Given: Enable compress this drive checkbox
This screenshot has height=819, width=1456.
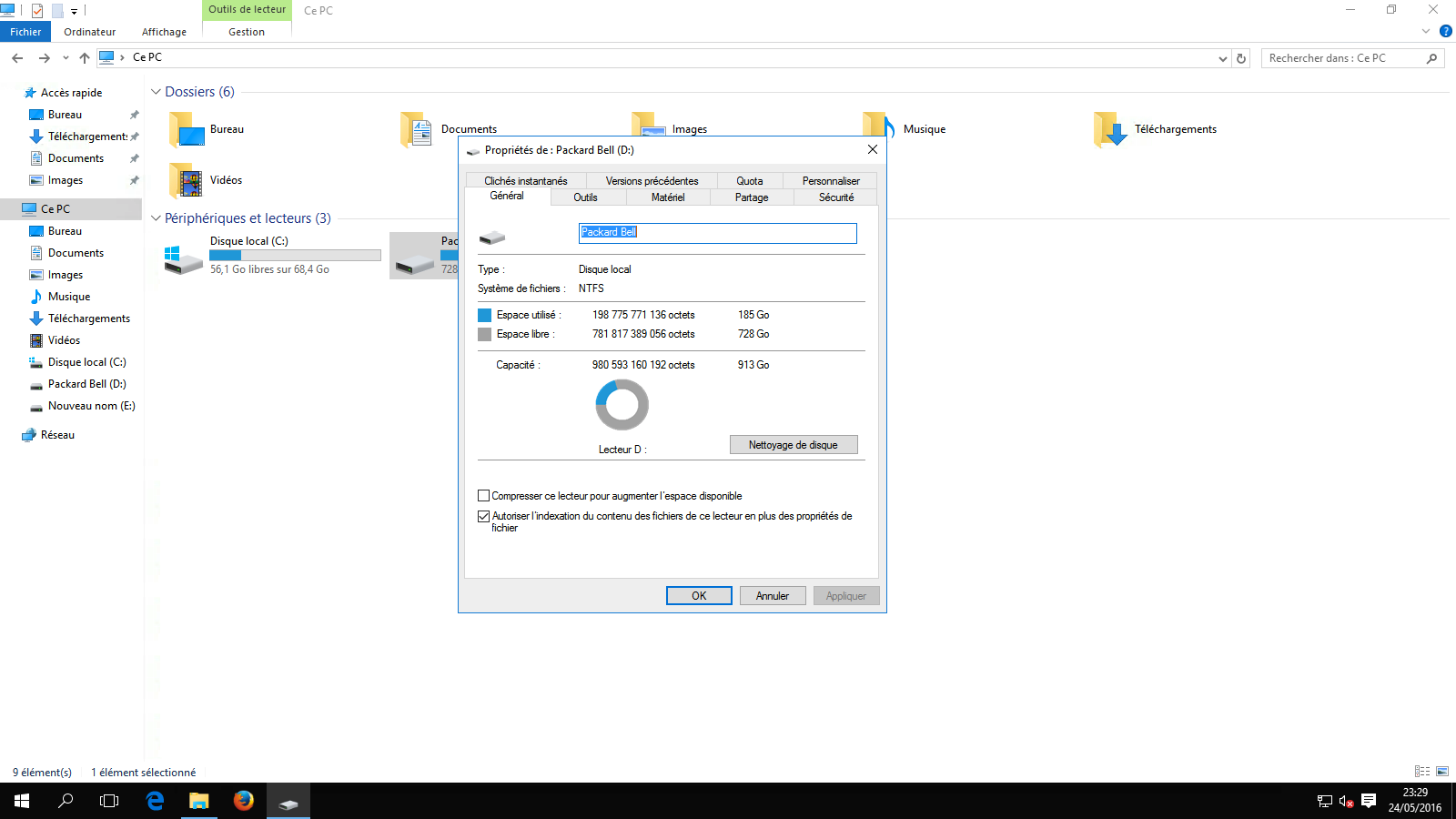Looking at the screenshot, I should click(484, 496).
